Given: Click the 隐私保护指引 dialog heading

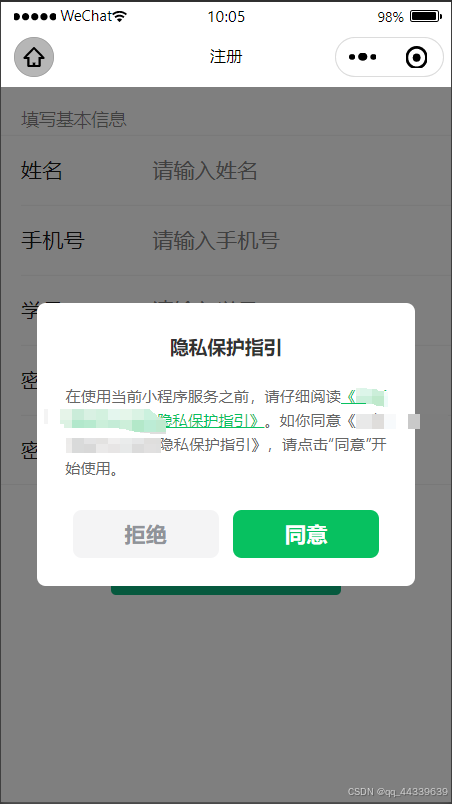Looking at the screenshot, I should [225, 348].
